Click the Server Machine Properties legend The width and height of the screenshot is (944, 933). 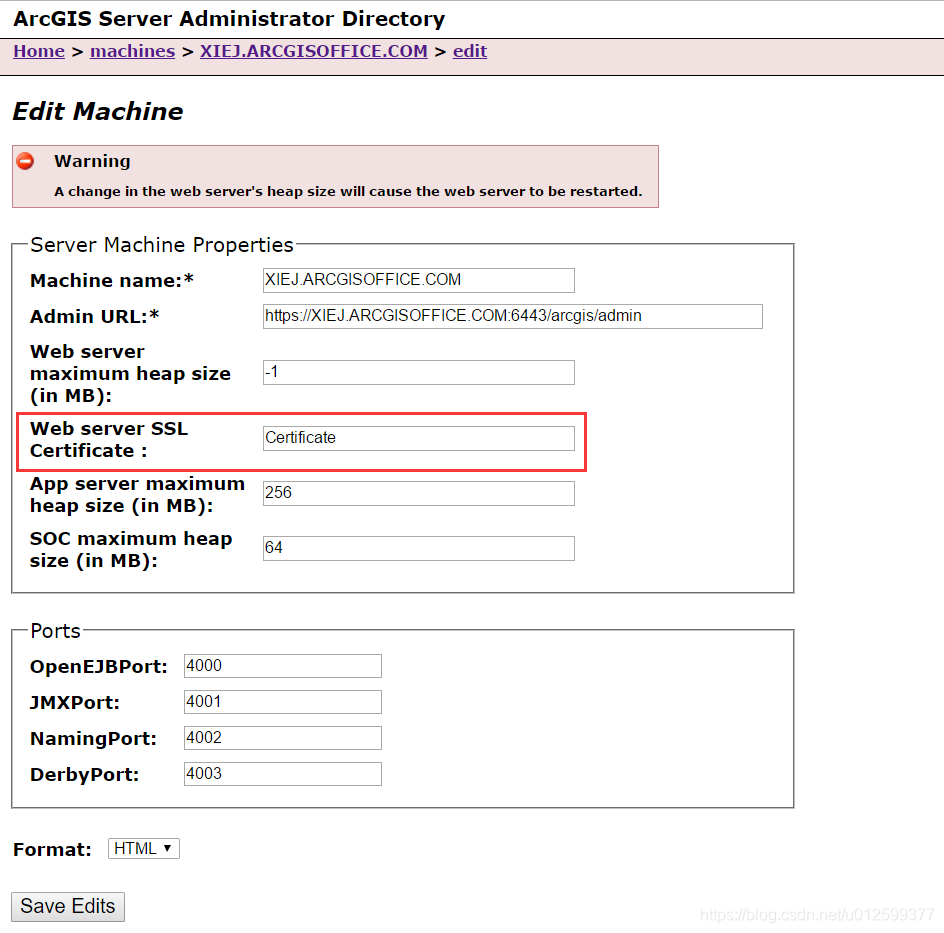162,245
